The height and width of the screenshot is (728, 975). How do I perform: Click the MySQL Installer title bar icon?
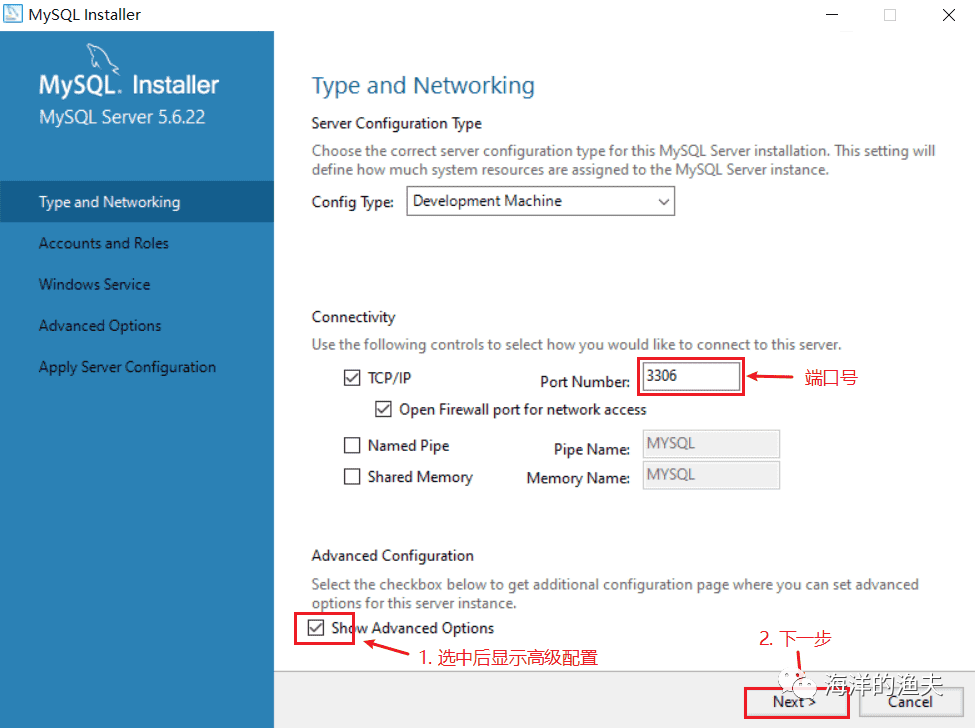pos(14,15)
